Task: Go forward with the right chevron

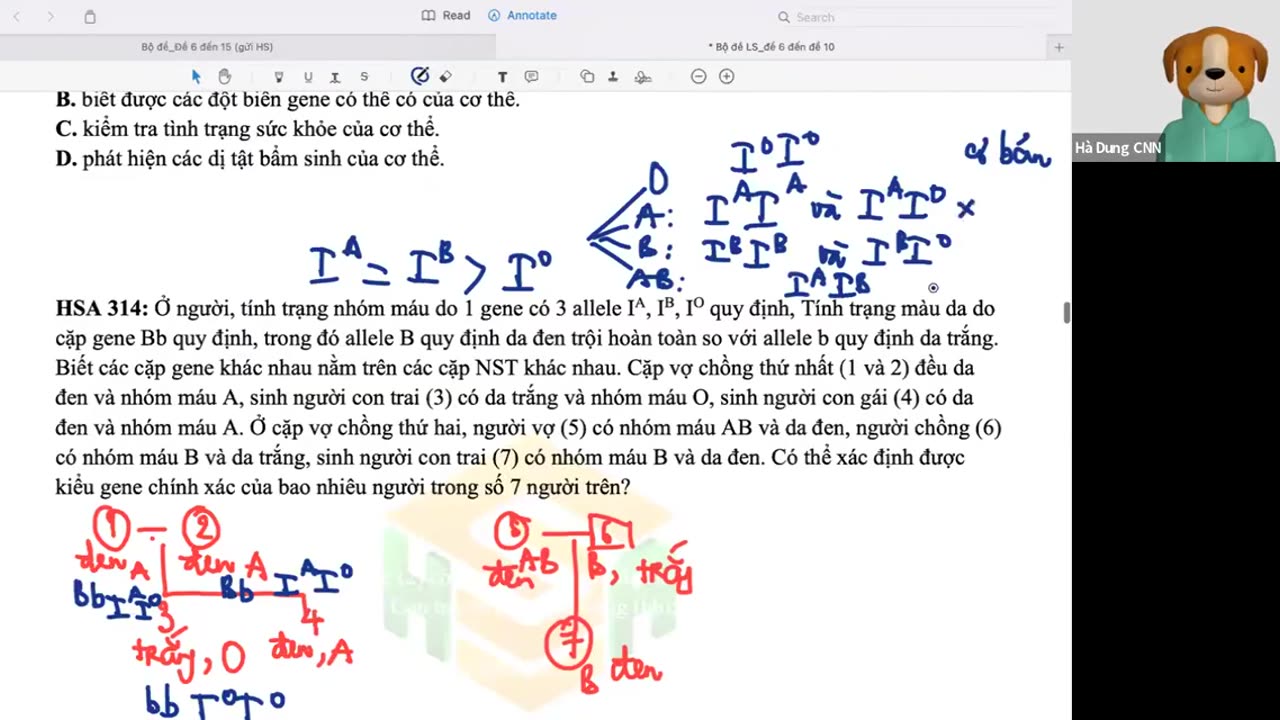Action: click(x=51, y=17)
